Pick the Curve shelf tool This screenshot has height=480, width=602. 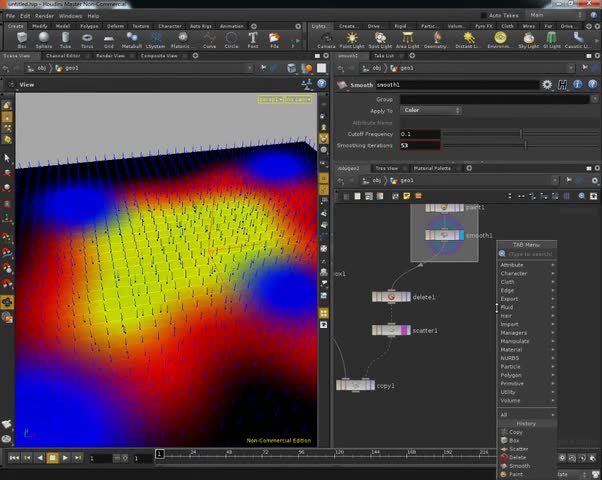click(209, 40)
